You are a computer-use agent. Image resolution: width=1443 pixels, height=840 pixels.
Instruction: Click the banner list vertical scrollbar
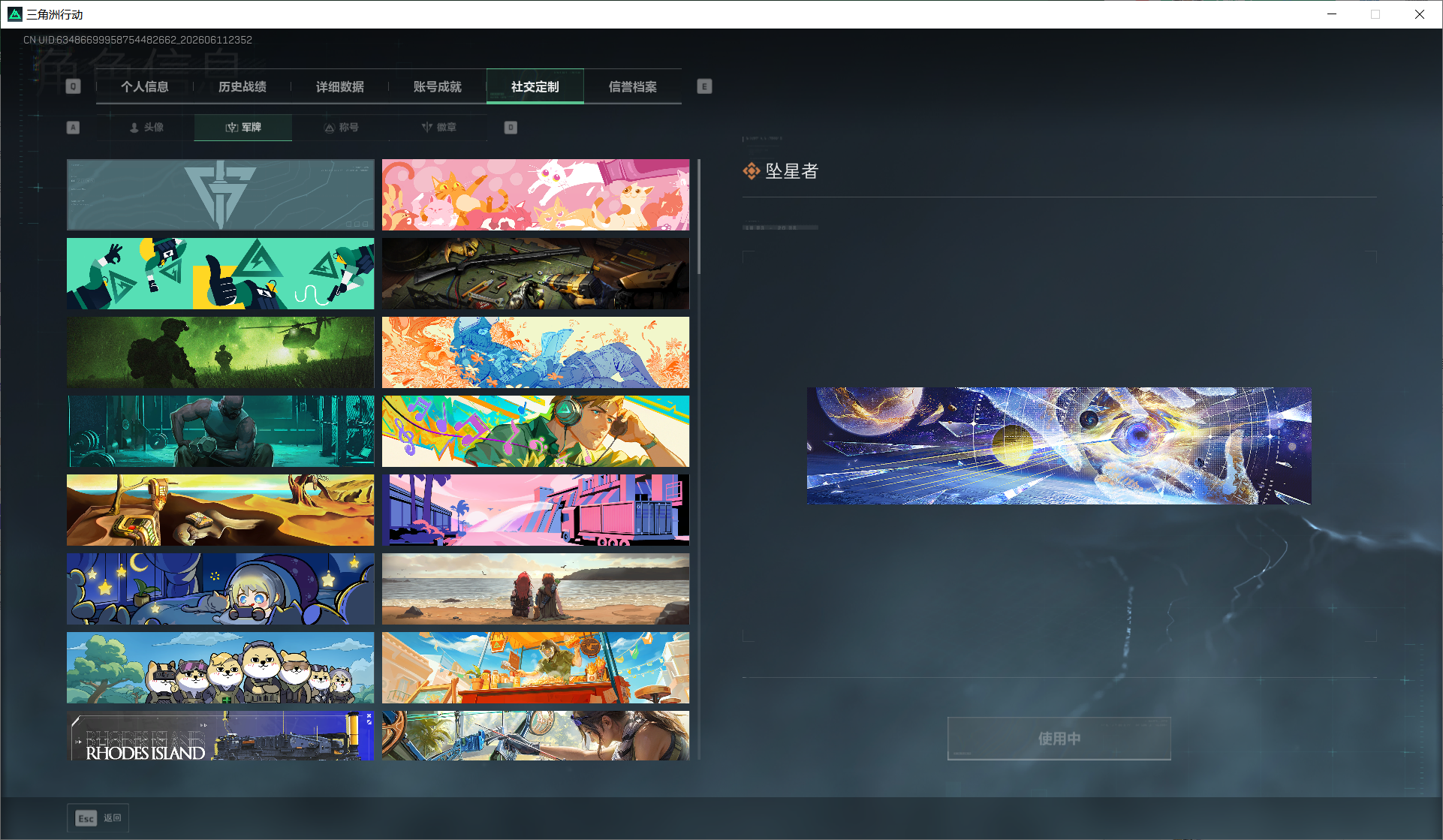699,216
